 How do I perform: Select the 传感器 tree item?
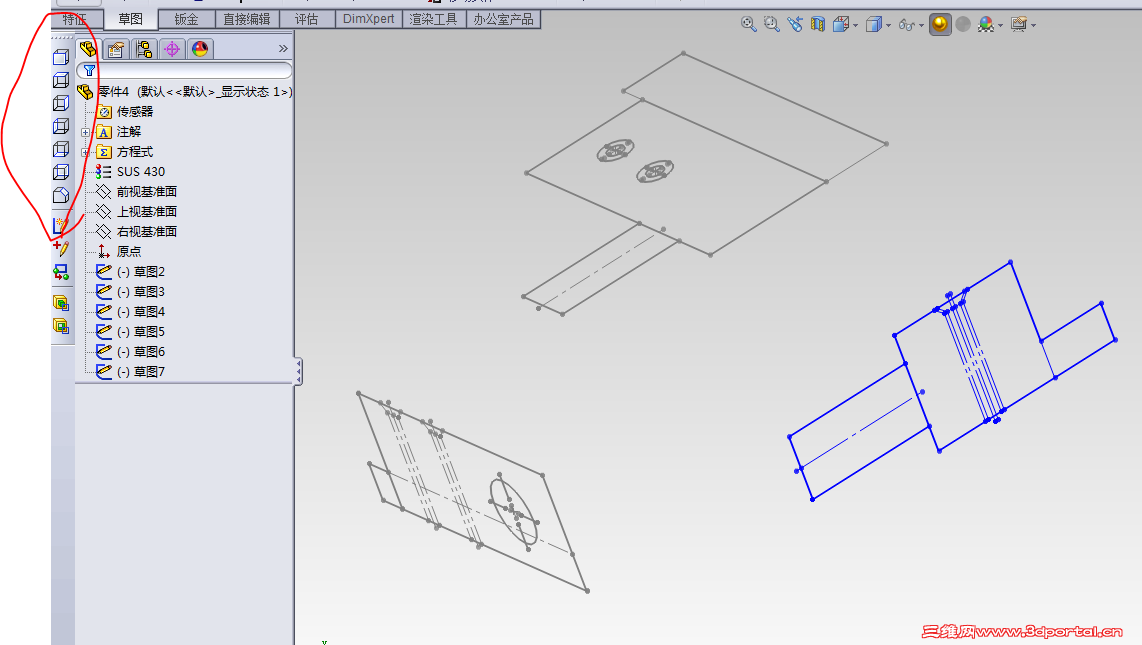135,111
